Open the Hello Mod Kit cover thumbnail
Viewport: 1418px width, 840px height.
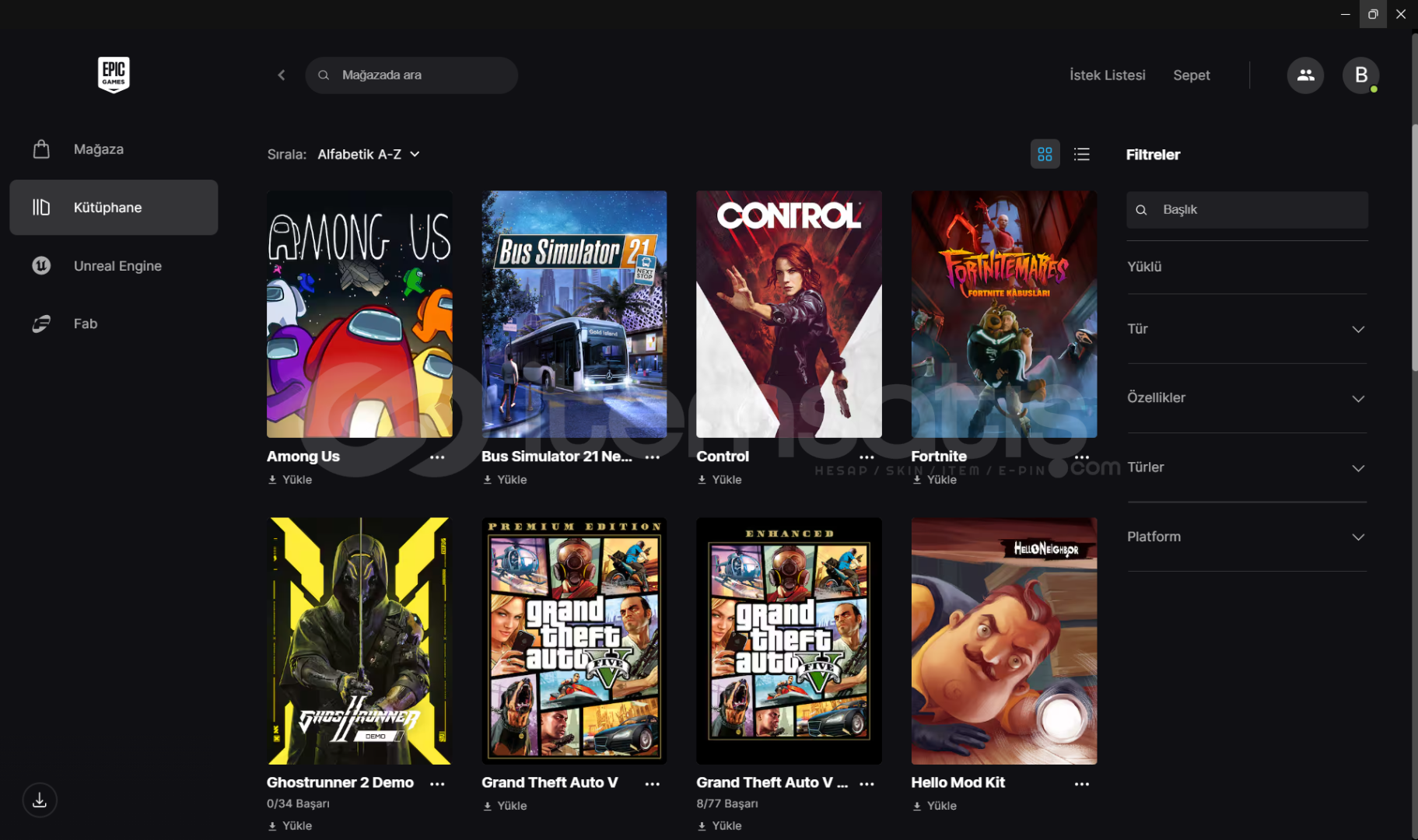click(x=1004, y=641)
